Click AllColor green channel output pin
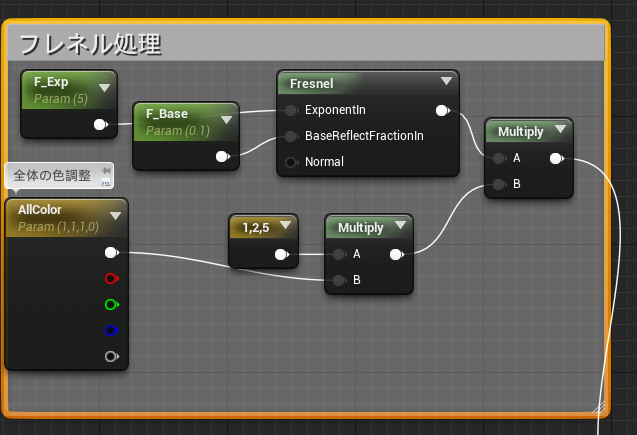This screenshot has width=637, height=435. click(x=111, y=305)
